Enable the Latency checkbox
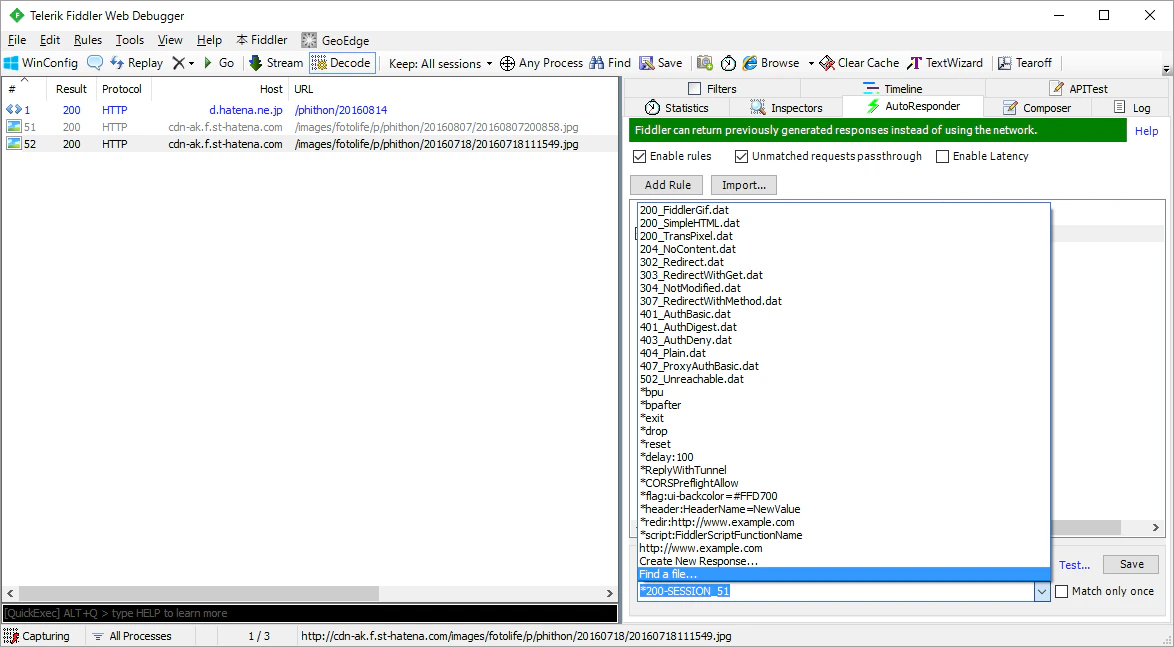The width and height of the screenshot is (1174, 647). pyautogui.click(x=943, y=157)
